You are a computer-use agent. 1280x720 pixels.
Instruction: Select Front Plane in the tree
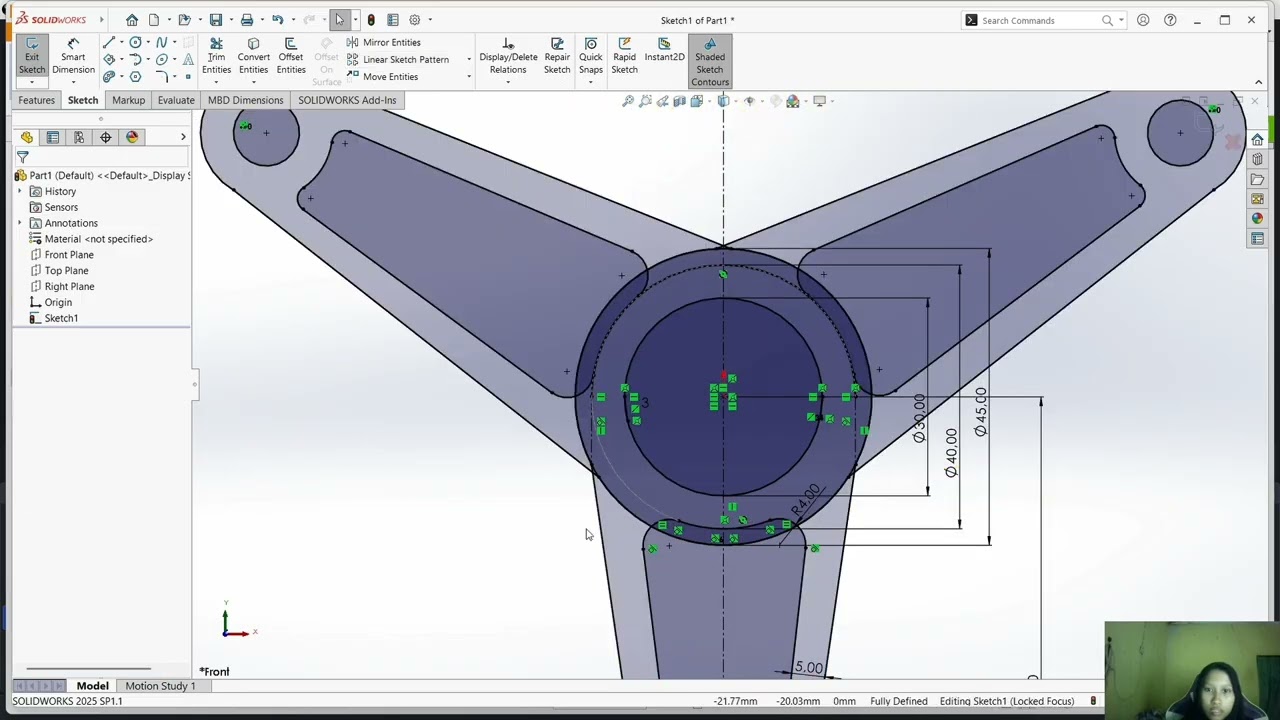(69, 255)
